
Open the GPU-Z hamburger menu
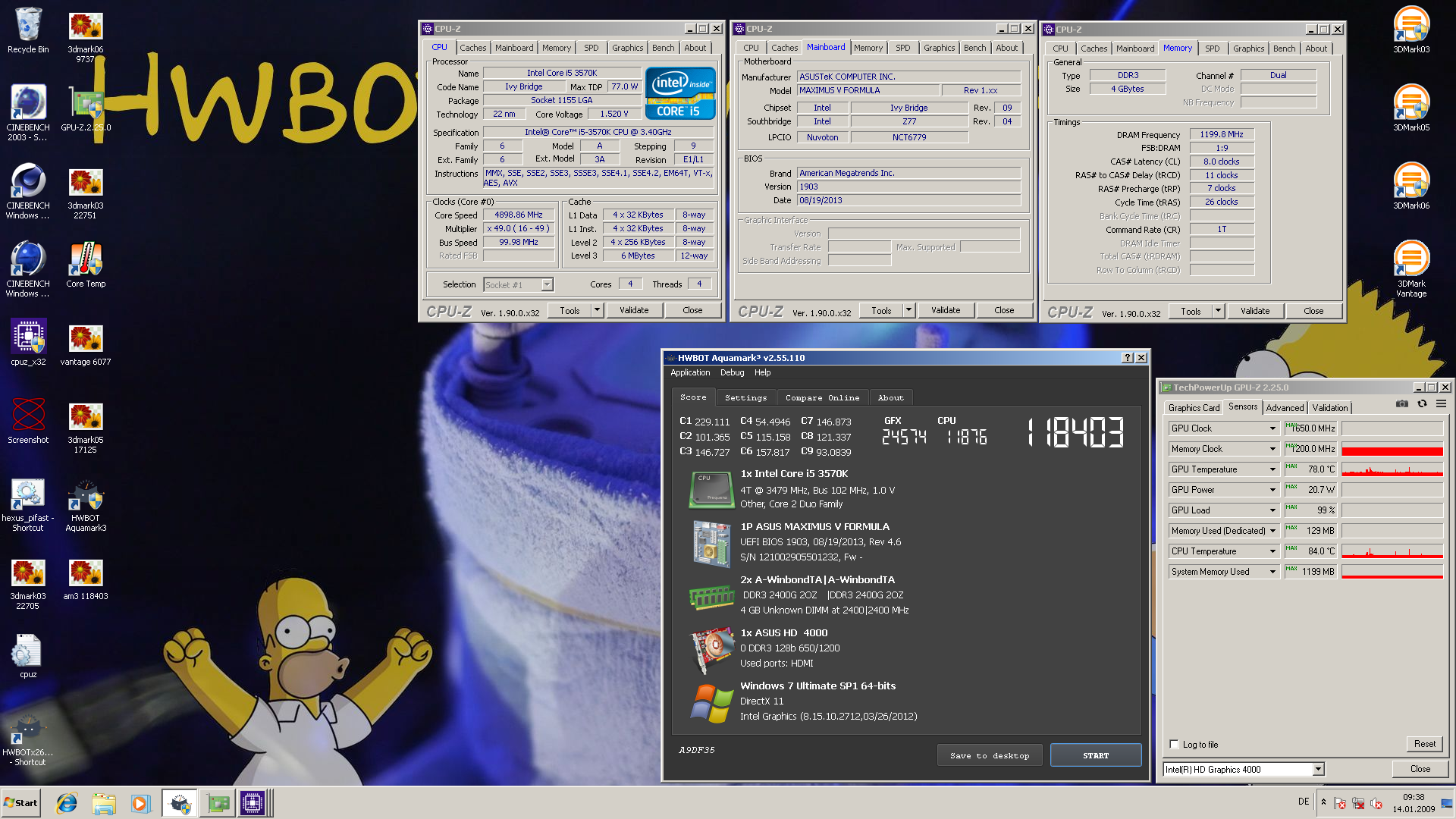pyautogui.click(x=1441, y=404)
